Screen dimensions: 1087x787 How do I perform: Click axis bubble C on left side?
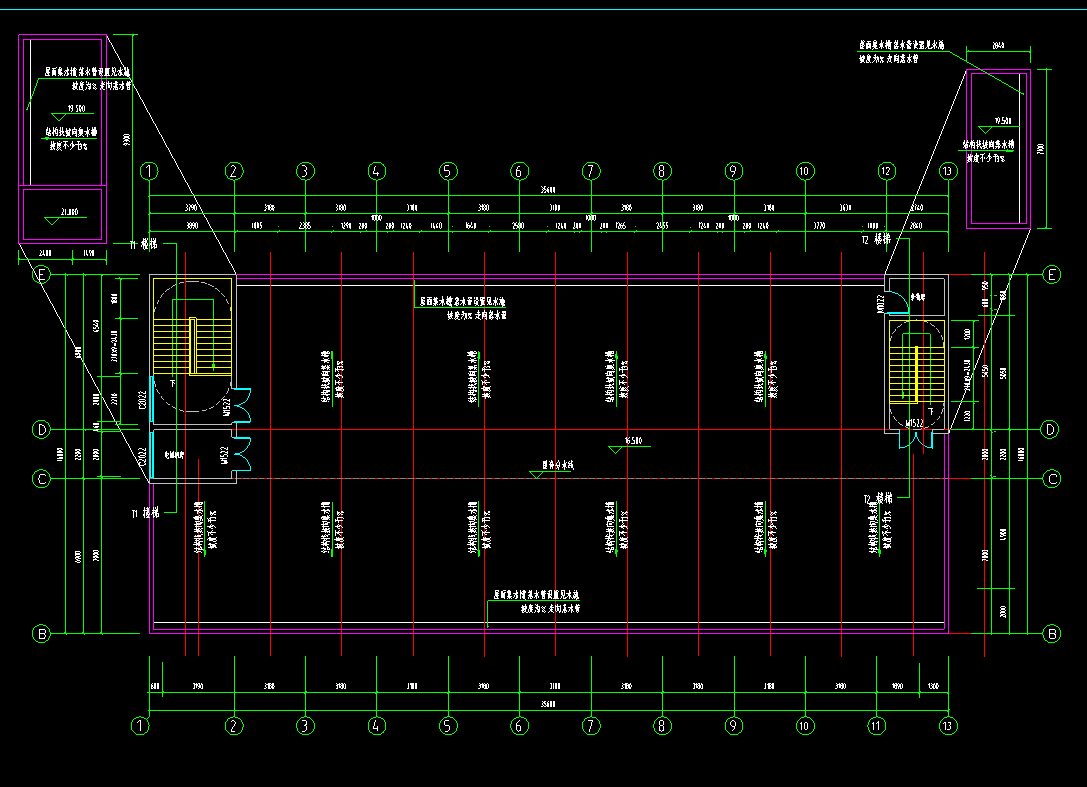[x=41, y=479]
